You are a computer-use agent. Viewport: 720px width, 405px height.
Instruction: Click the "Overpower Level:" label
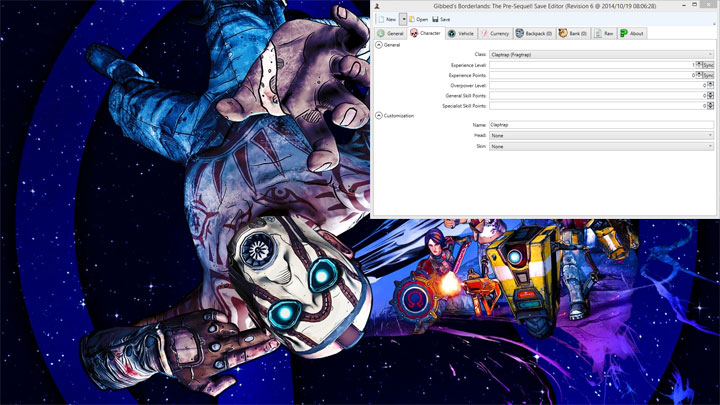pos(468,85)
